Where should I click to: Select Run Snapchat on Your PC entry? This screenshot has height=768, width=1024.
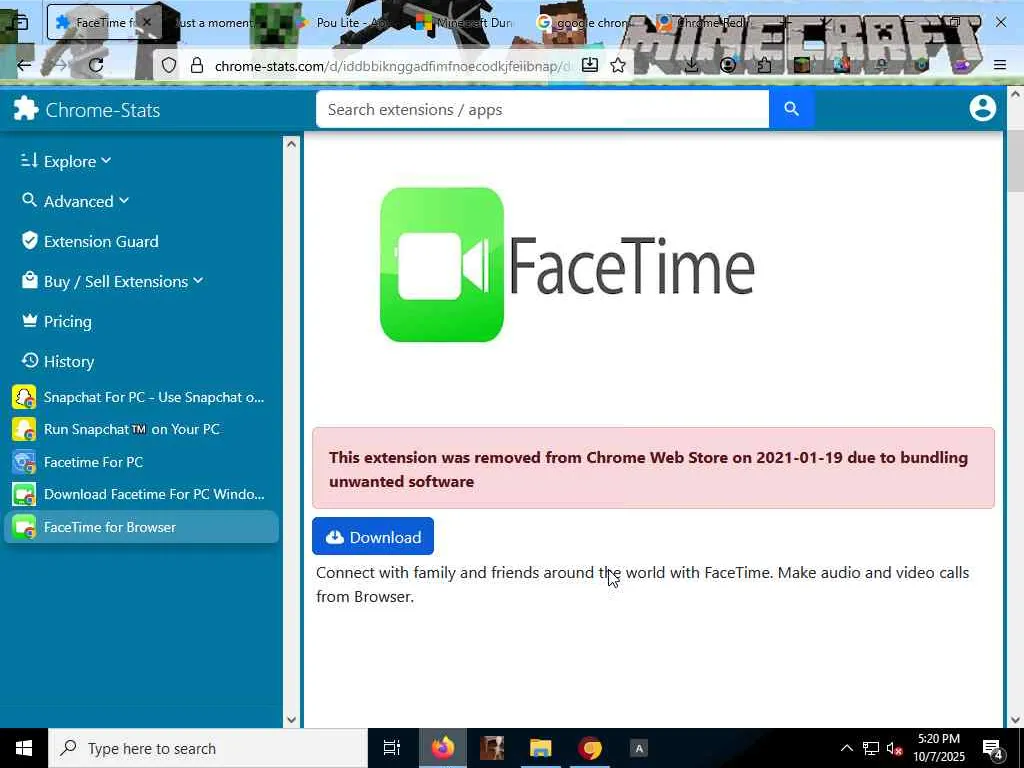coord(141,429)
